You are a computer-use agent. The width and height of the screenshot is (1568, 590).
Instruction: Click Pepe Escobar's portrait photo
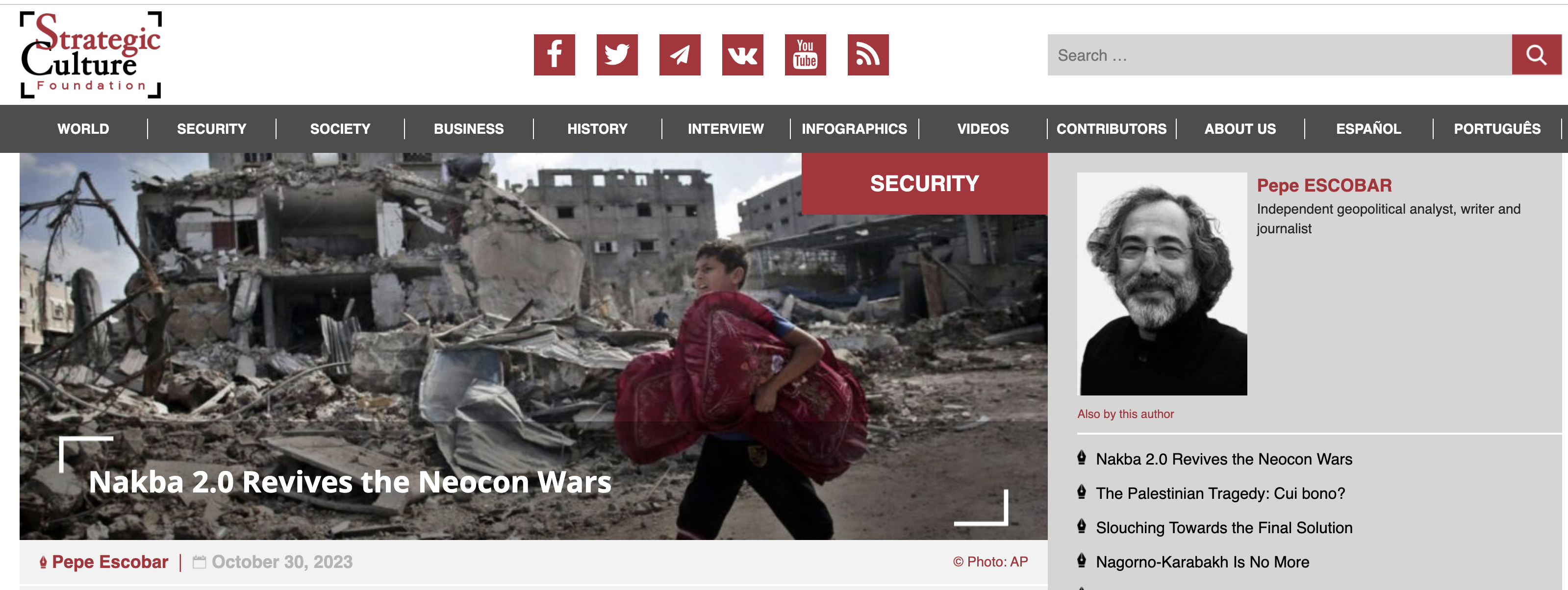click(1162, 284)
